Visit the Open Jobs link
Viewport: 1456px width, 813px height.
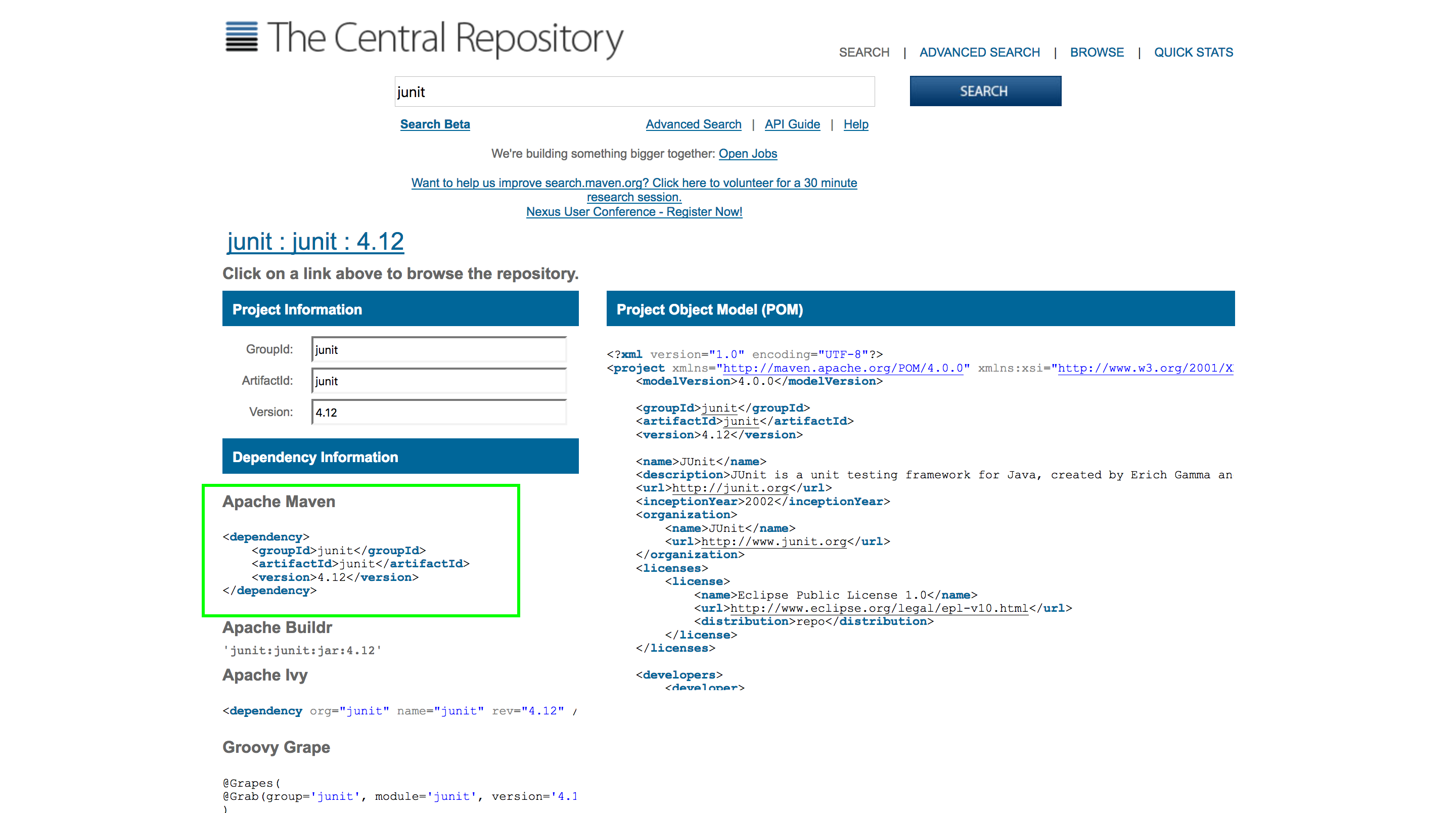coord(747,154)
